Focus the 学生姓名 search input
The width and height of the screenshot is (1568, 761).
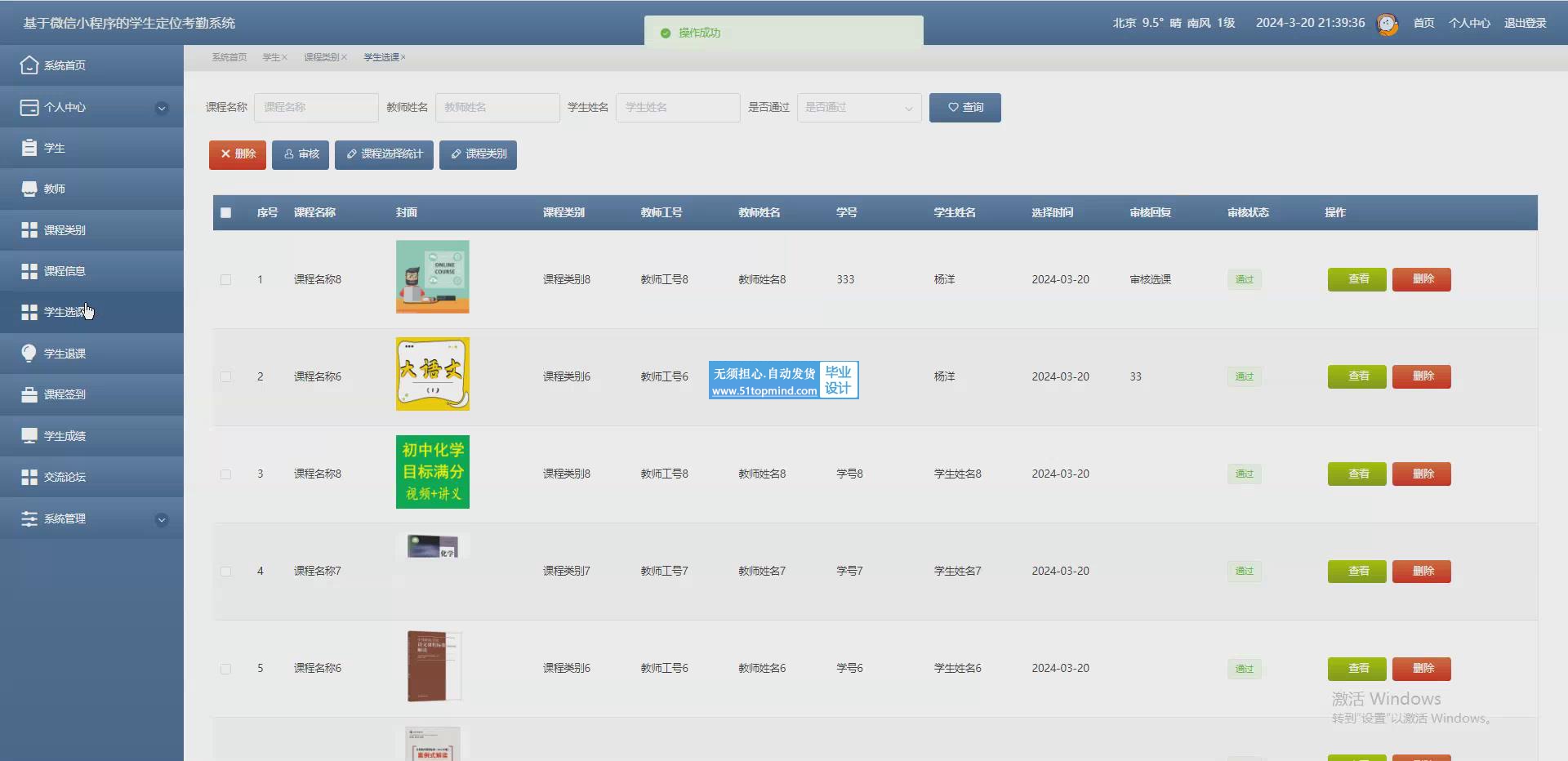[678, 108]
